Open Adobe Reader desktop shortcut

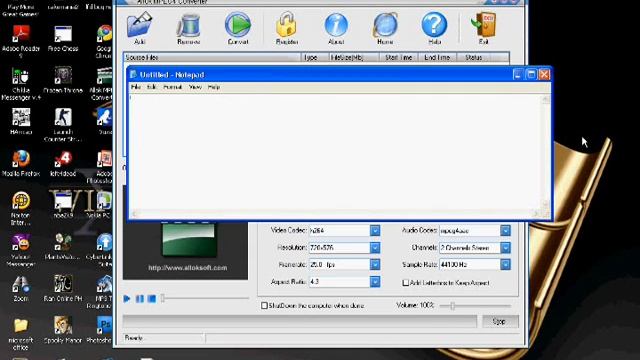[21, 41]
